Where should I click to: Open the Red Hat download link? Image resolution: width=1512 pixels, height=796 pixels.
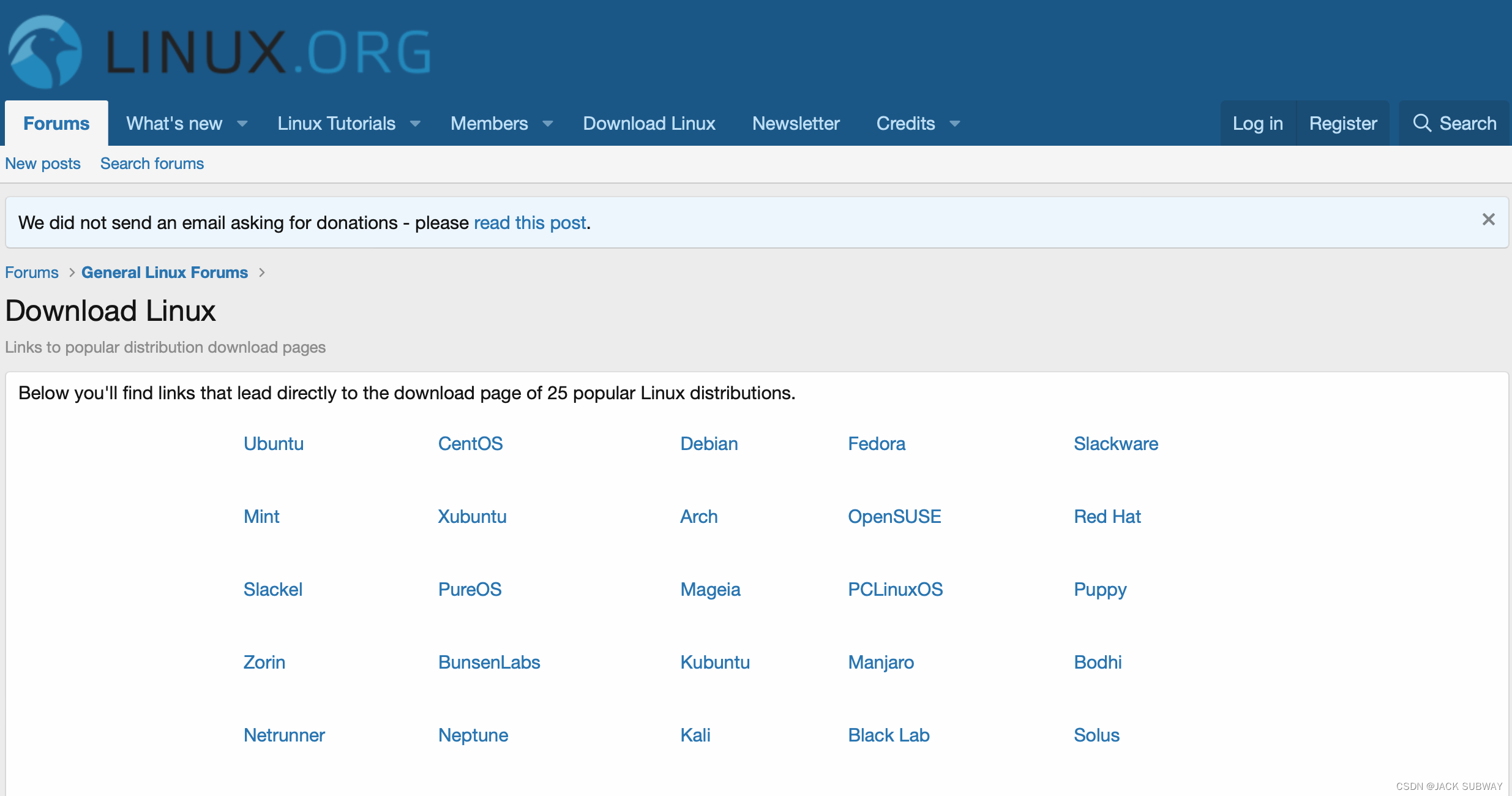1107,517
